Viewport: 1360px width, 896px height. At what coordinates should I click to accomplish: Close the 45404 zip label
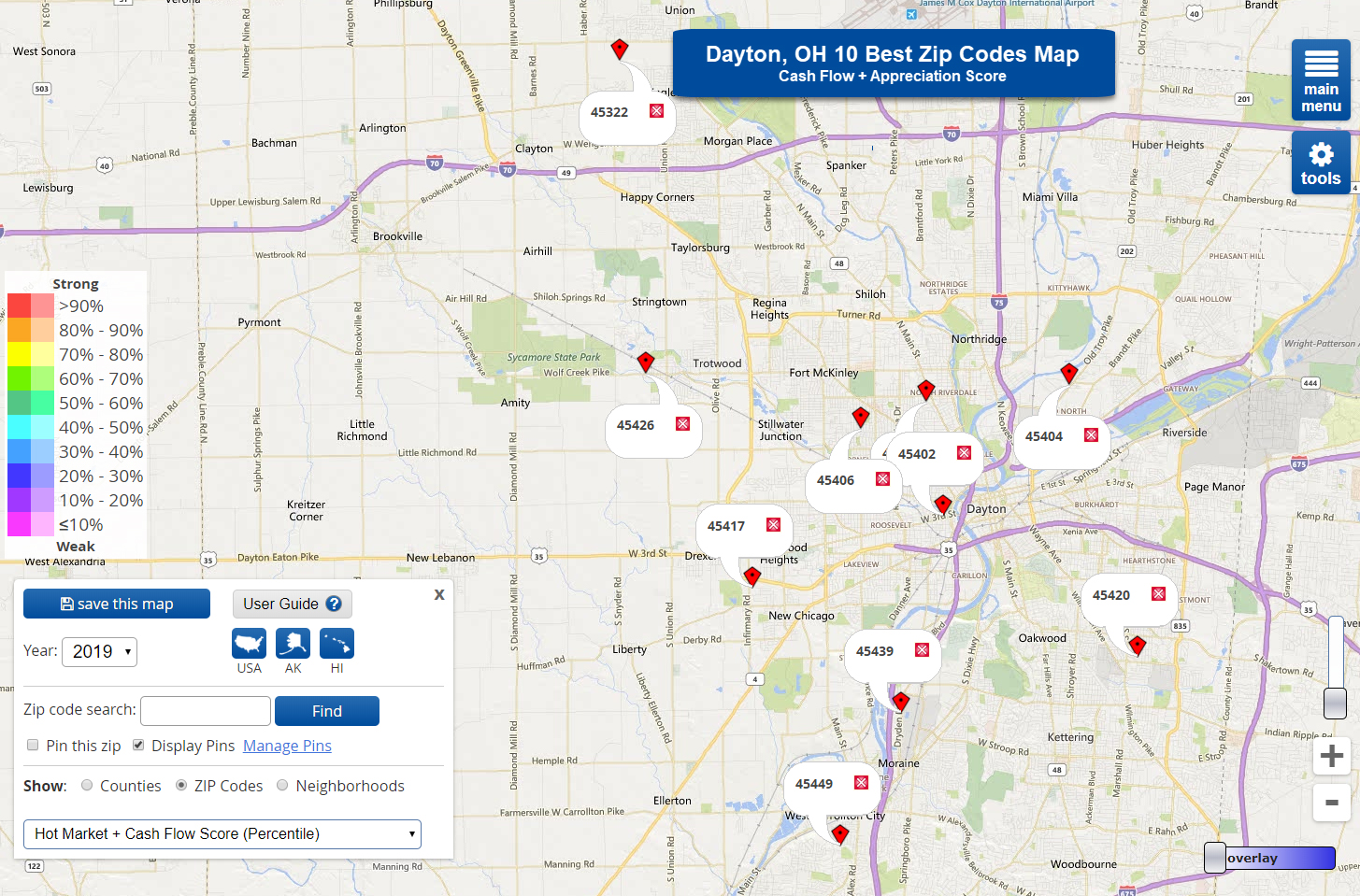[x=1092, y=435]
